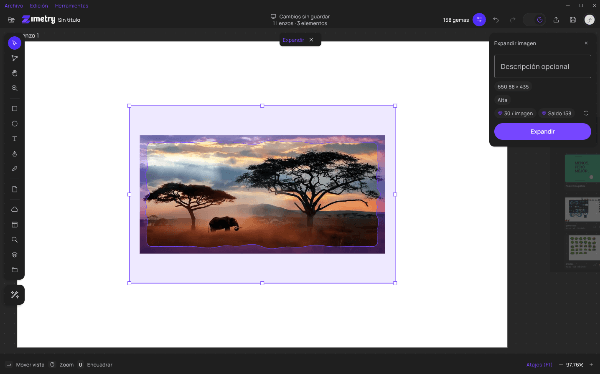This screenshot has width=600, height=374.
Task: Click the Encuadrar hint in the status bar
Action: coord(96,365)
